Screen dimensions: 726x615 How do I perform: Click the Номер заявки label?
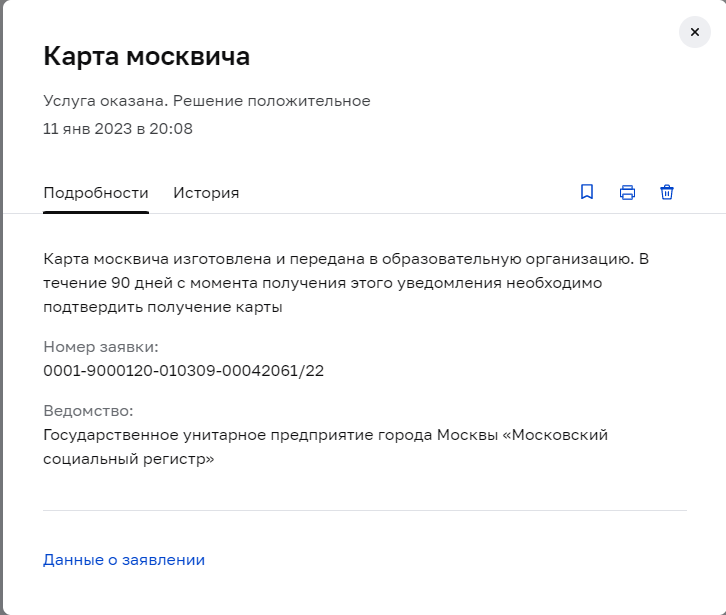[x=101, y=347]
